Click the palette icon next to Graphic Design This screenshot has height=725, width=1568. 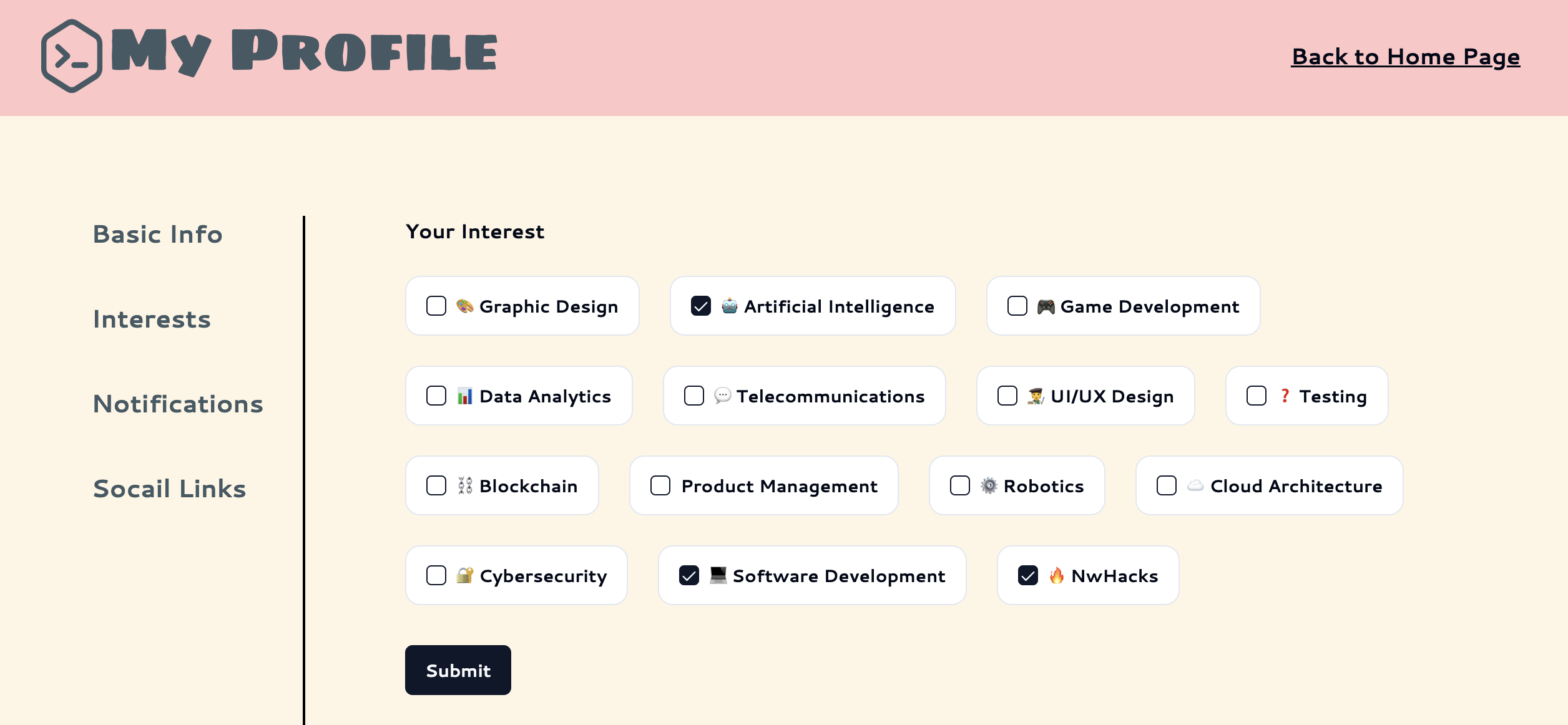tap(464, 306)
